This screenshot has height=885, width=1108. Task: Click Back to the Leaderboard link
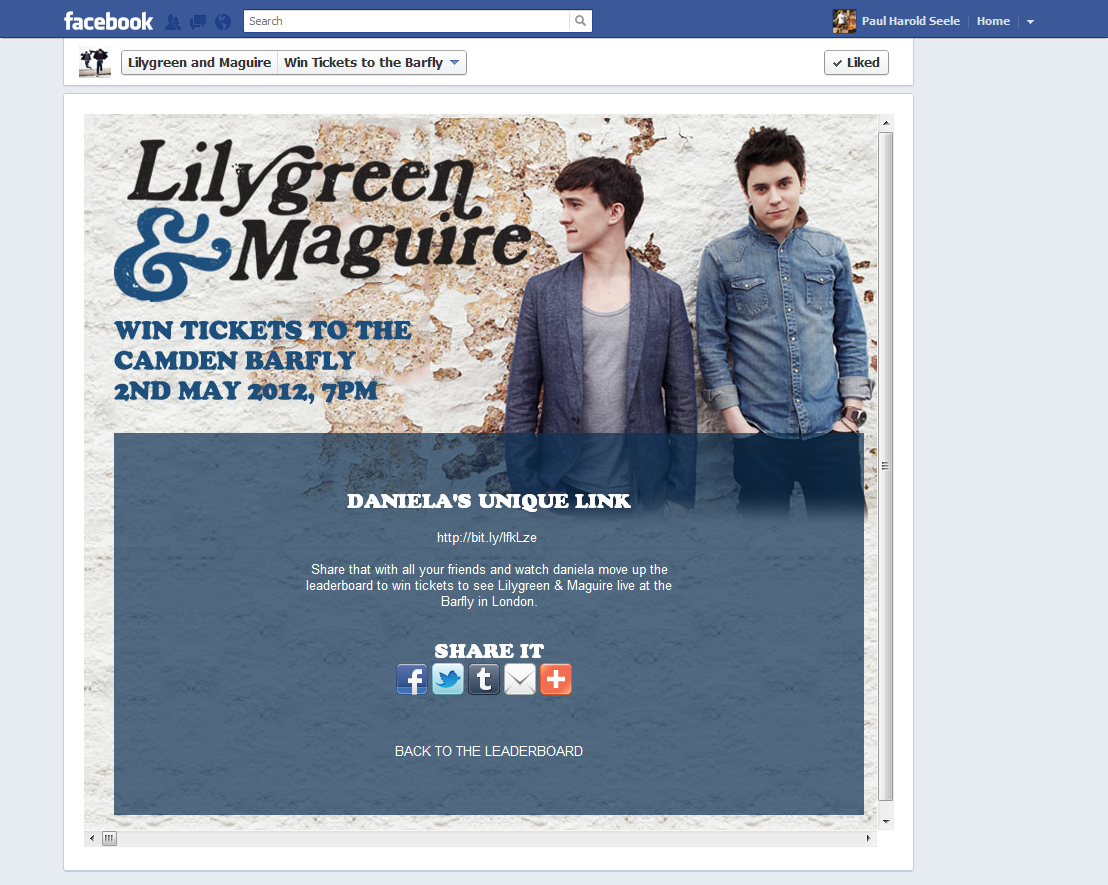[x=489, y=751]
